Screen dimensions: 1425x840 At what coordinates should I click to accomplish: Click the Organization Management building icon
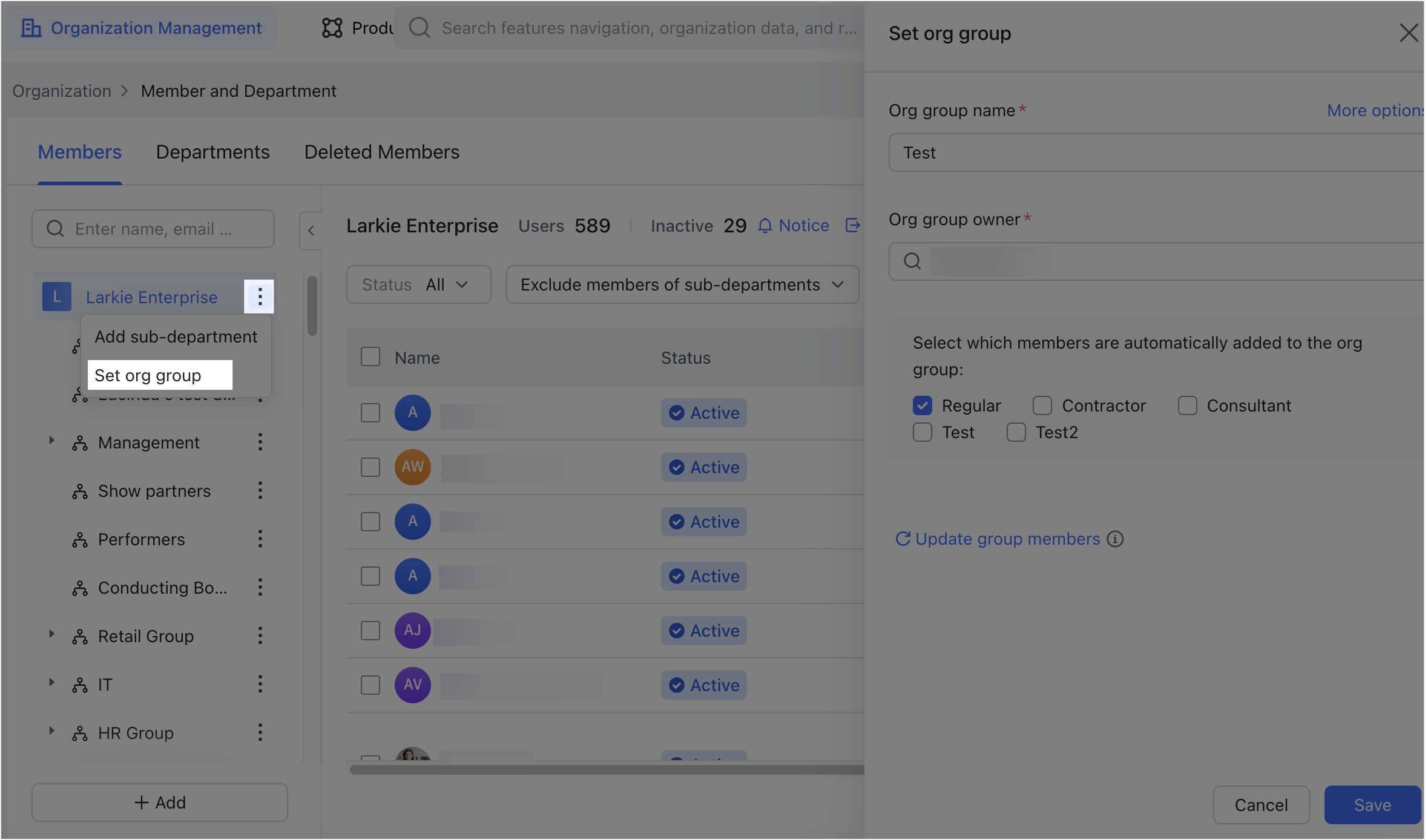[x=31, y=28]
